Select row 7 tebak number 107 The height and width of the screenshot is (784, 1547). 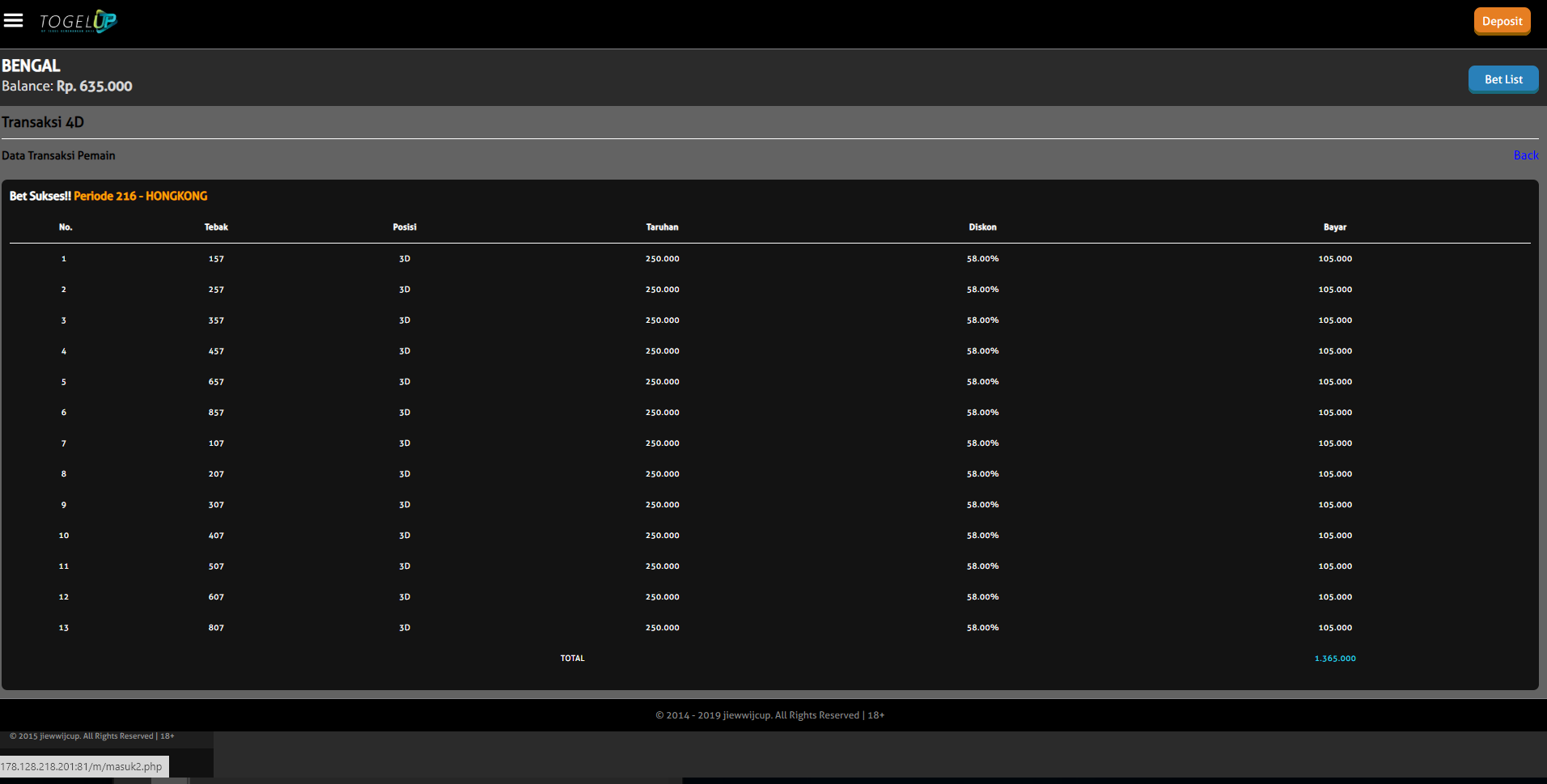(216, 443)
